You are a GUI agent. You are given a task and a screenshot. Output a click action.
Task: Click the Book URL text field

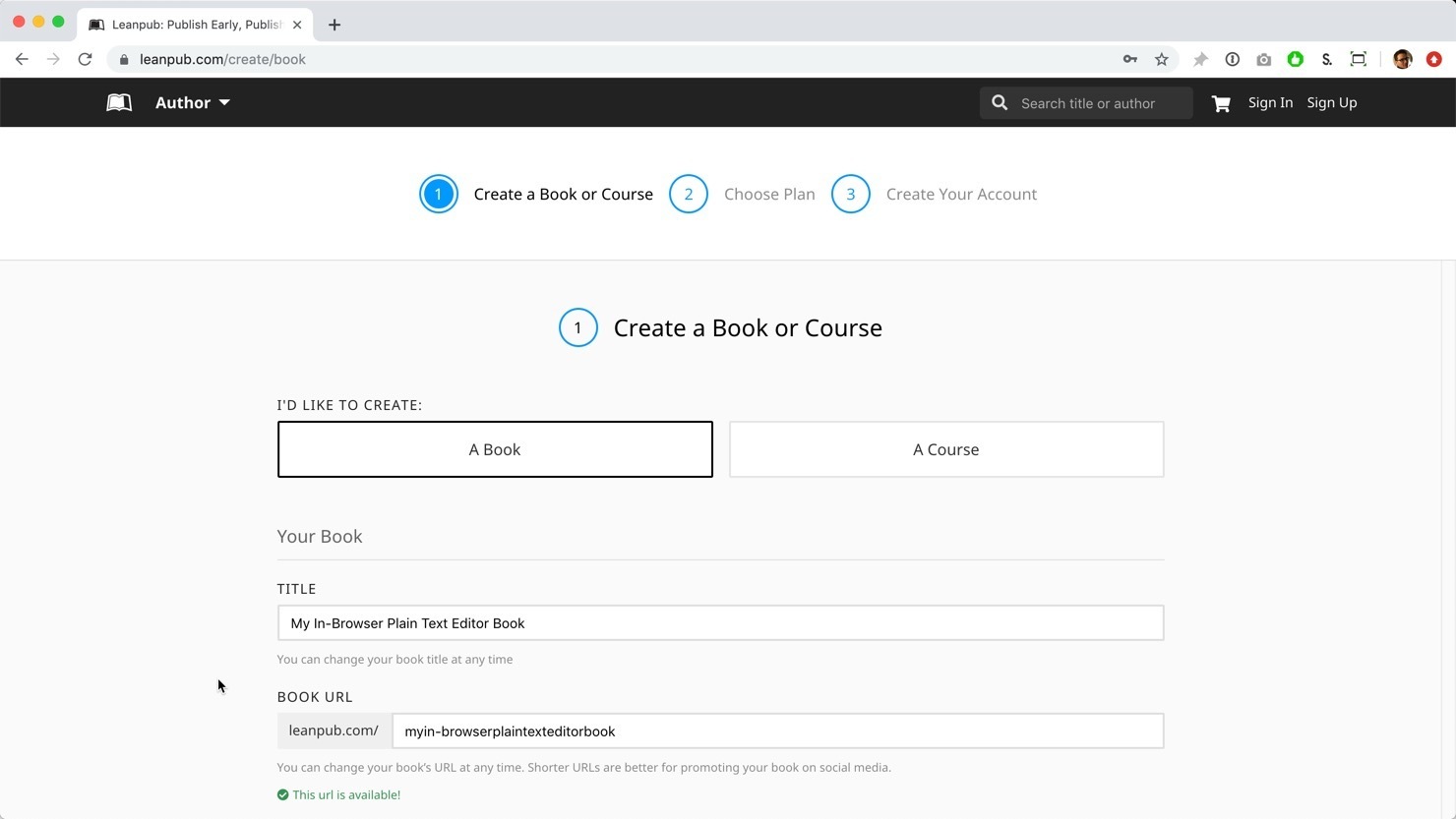(x=777, y=731)
